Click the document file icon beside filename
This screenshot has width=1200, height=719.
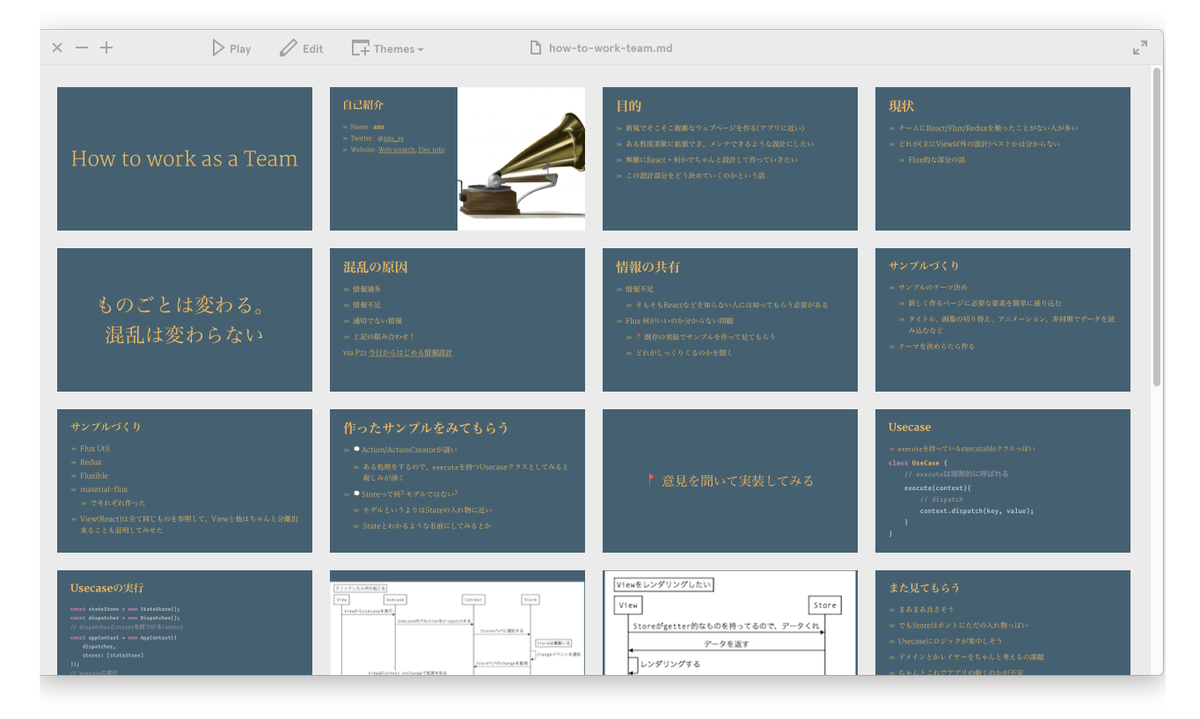pos(536,48)
